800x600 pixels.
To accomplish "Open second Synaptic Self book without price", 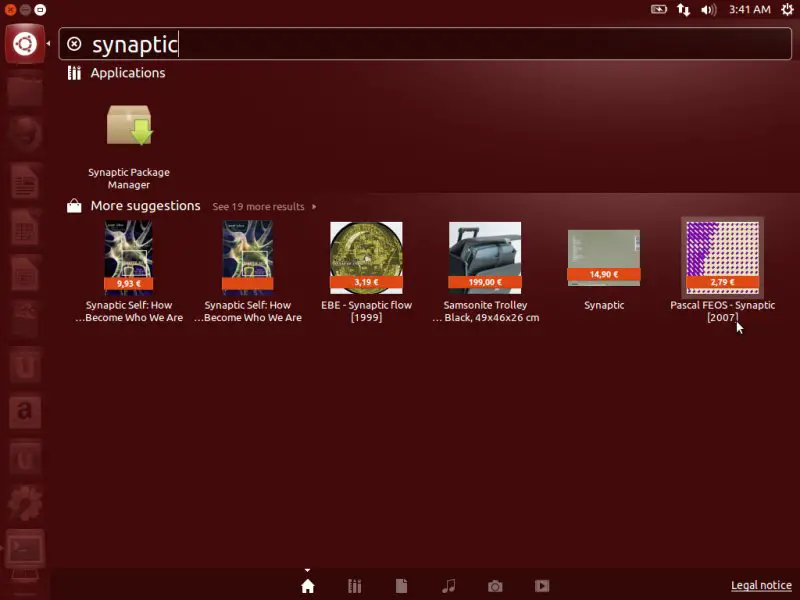I will pos(247,258).
